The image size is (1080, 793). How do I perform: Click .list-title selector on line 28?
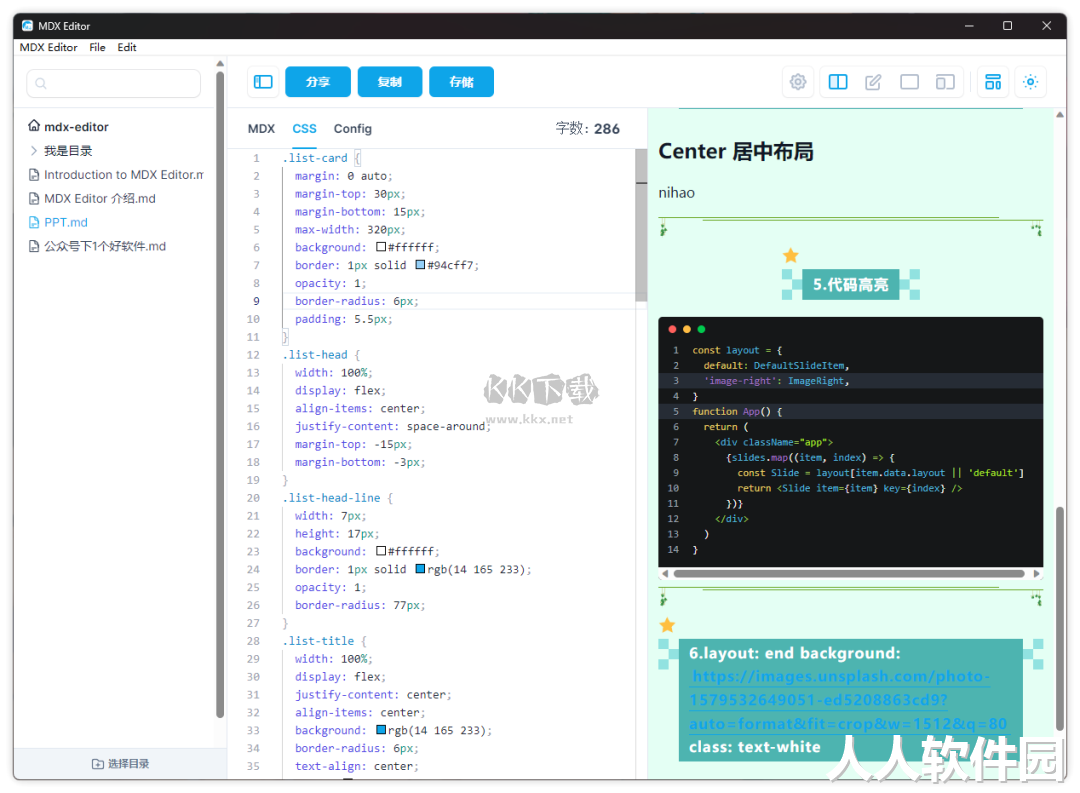(318, 641)
